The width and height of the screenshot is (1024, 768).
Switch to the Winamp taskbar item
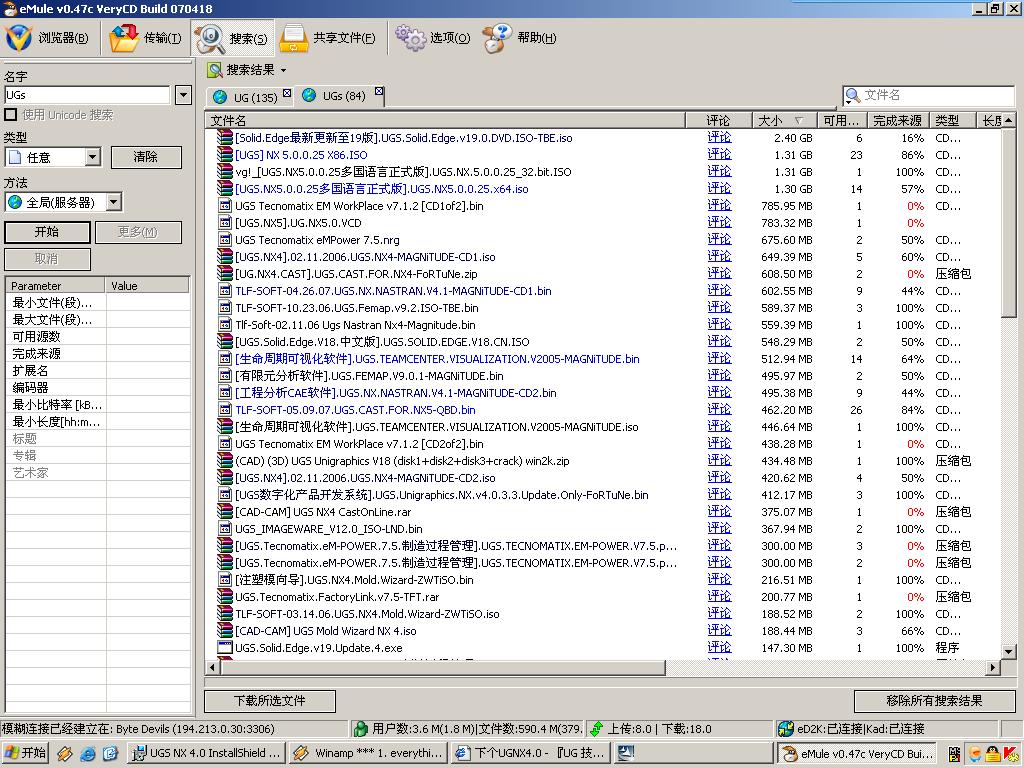pyautogui.click(x=368, y=753)
